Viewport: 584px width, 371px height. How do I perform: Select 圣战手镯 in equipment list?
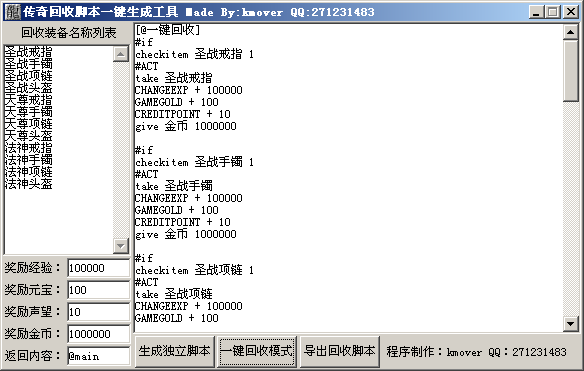point(28,64)
